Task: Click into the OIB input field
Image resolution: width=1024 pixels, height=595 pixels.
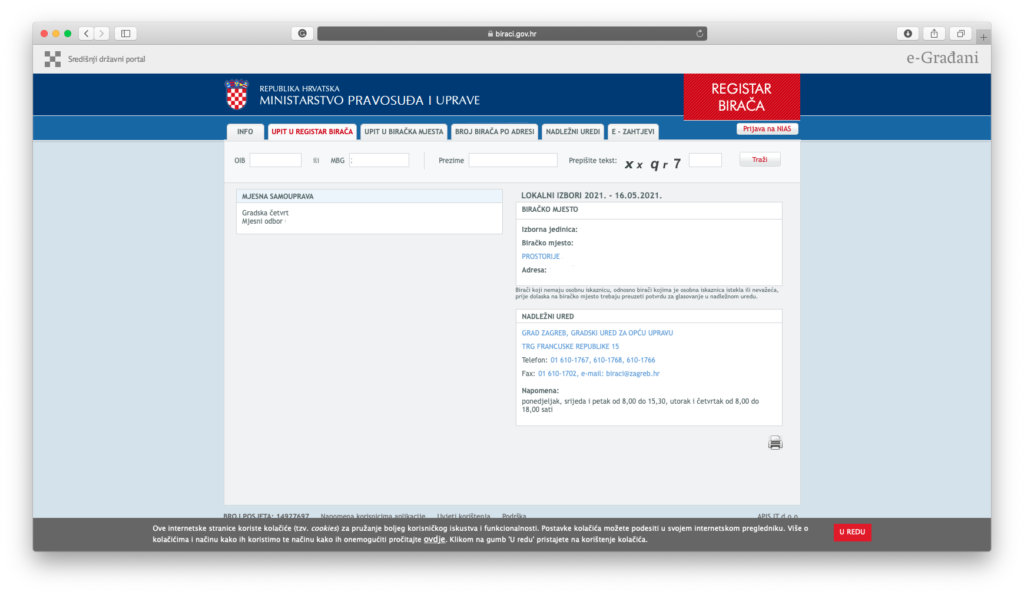Action: pyautogui.click(x=275, y=160)
